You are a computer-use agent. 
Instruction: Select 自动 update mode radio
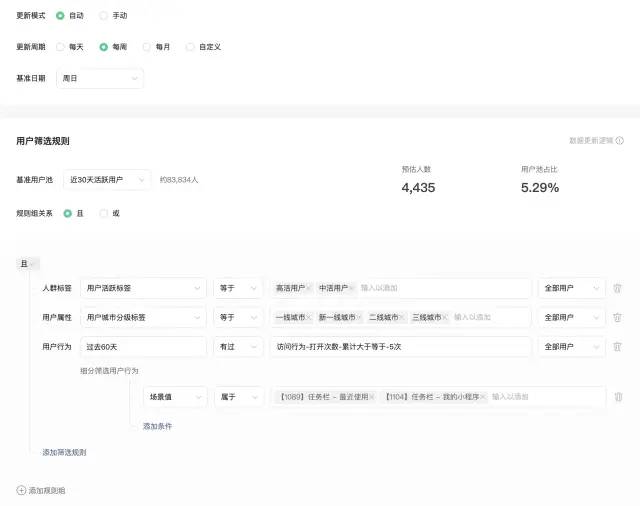point(60,16)
